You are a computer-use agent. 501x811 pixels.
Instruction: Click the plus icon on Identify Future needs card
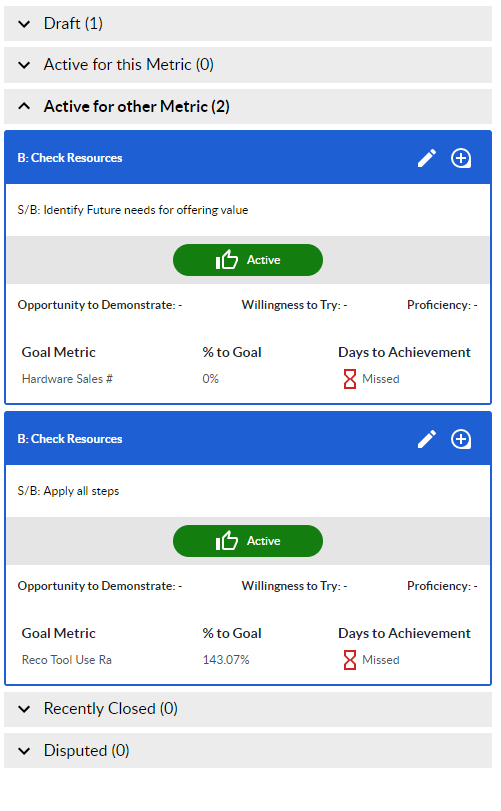coord(461,158)
